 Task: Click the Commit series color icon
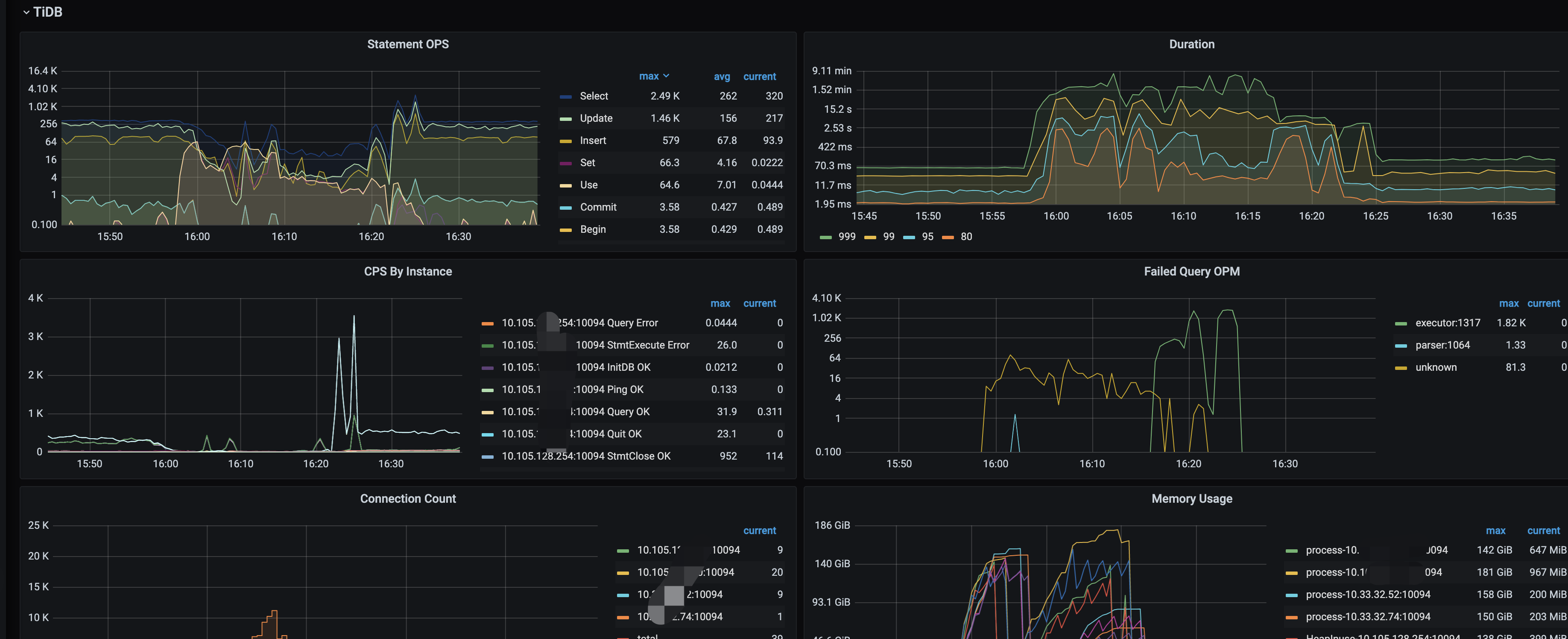tap(565, 208)
